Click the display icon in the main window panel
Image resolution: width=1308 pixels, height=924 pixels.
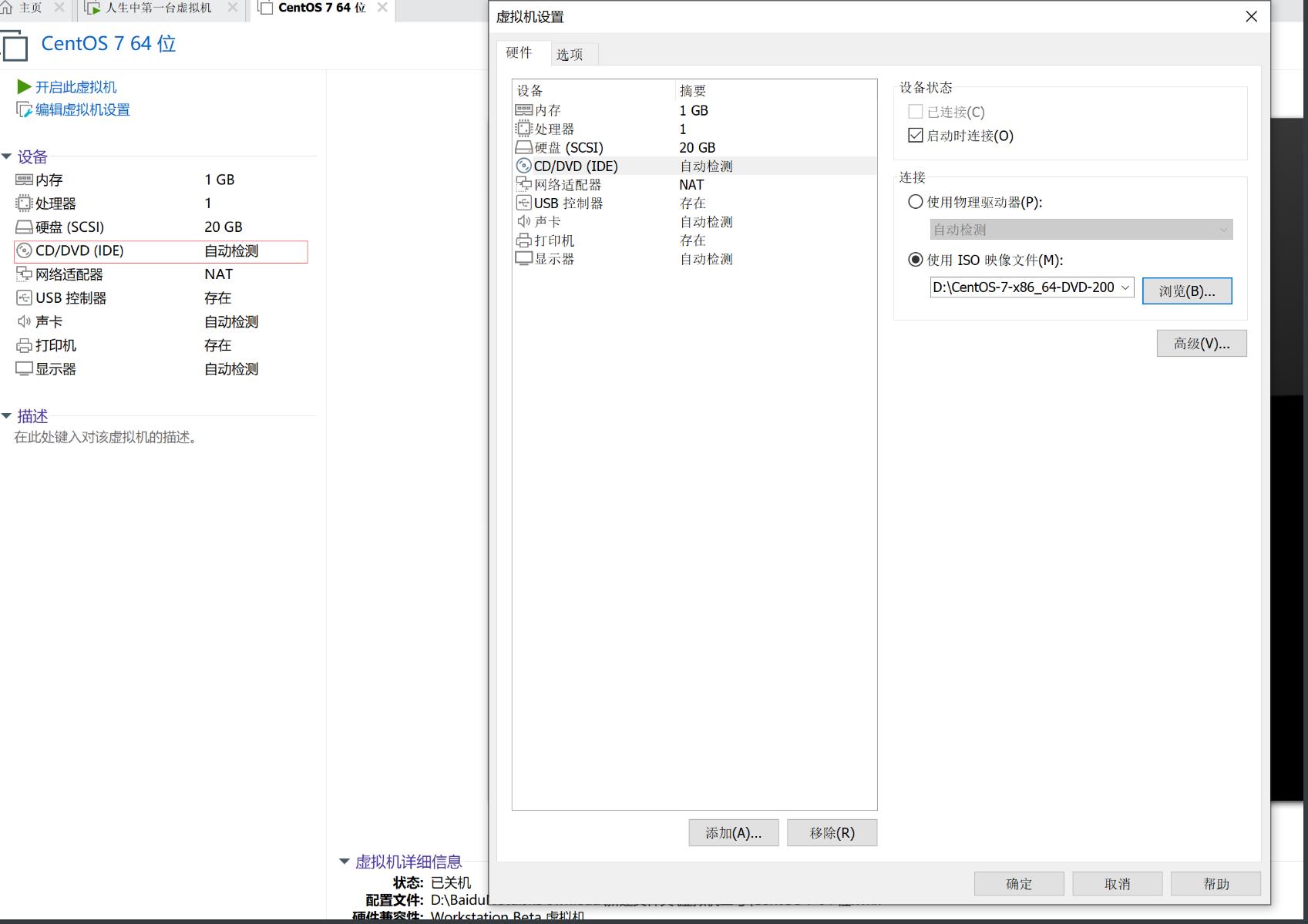coord(24,369)
